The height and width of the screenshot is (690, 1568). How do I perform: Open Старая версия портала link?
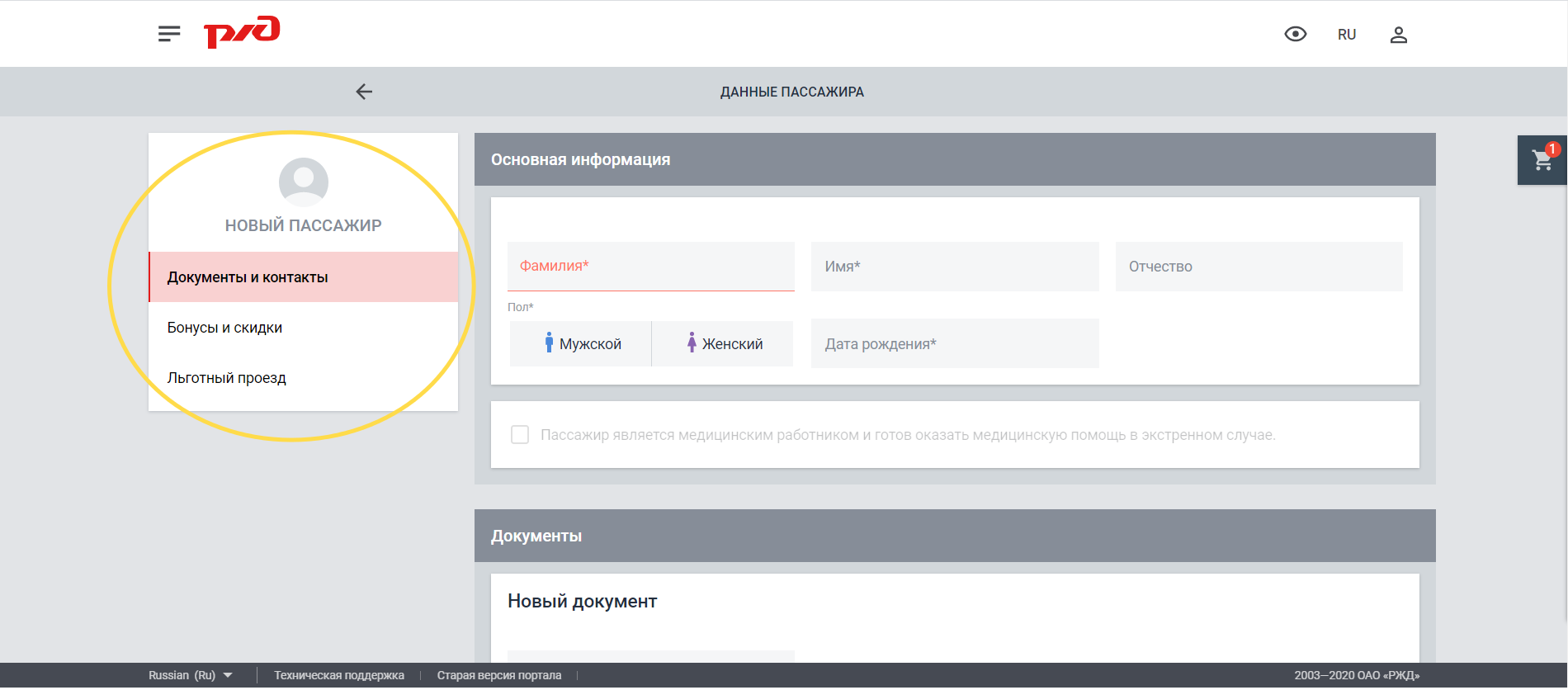[499, 675]
